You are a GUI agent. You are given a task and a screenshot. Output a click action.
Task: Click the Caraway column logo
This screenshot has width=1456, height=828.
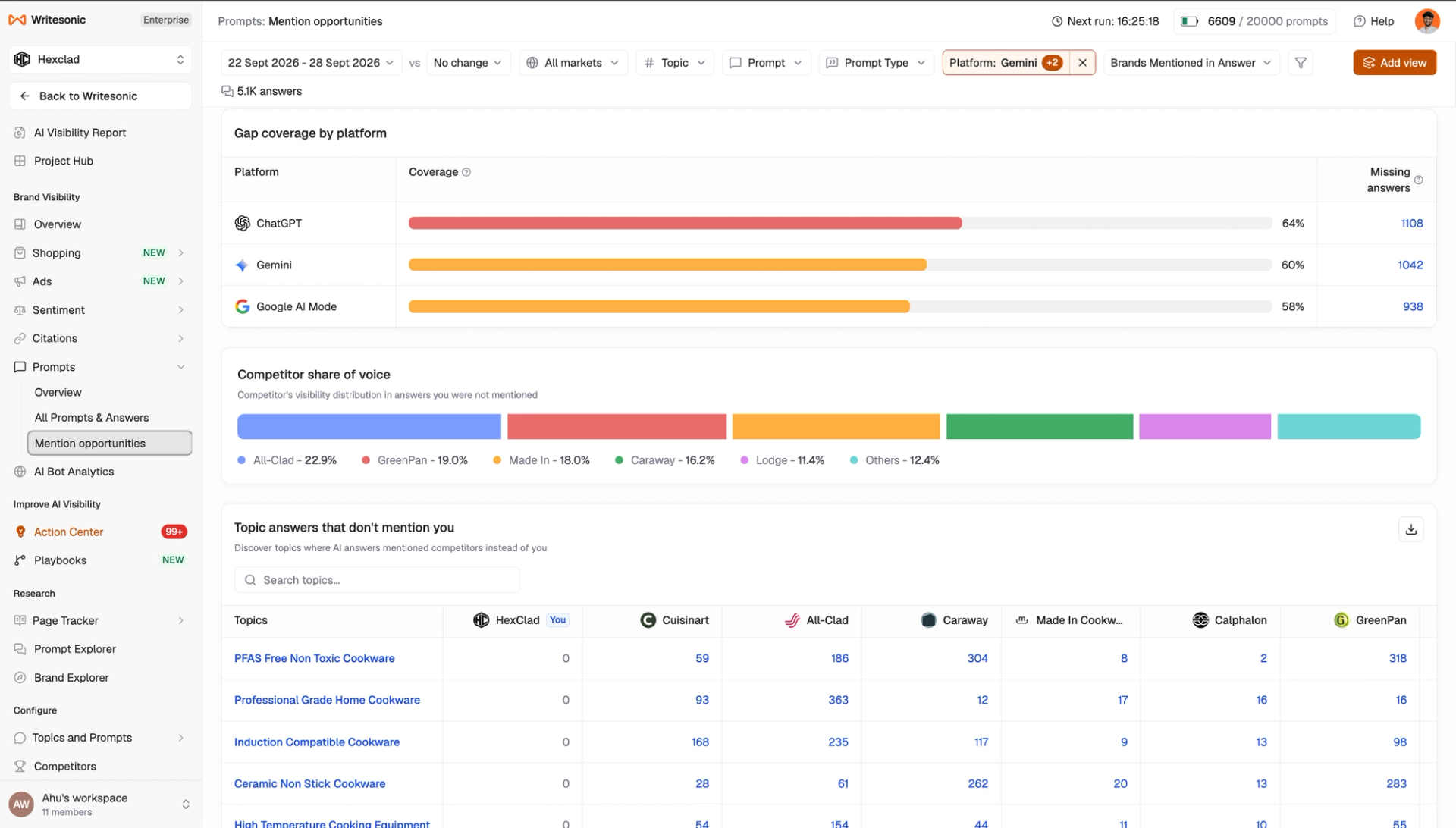click(928, 620)
